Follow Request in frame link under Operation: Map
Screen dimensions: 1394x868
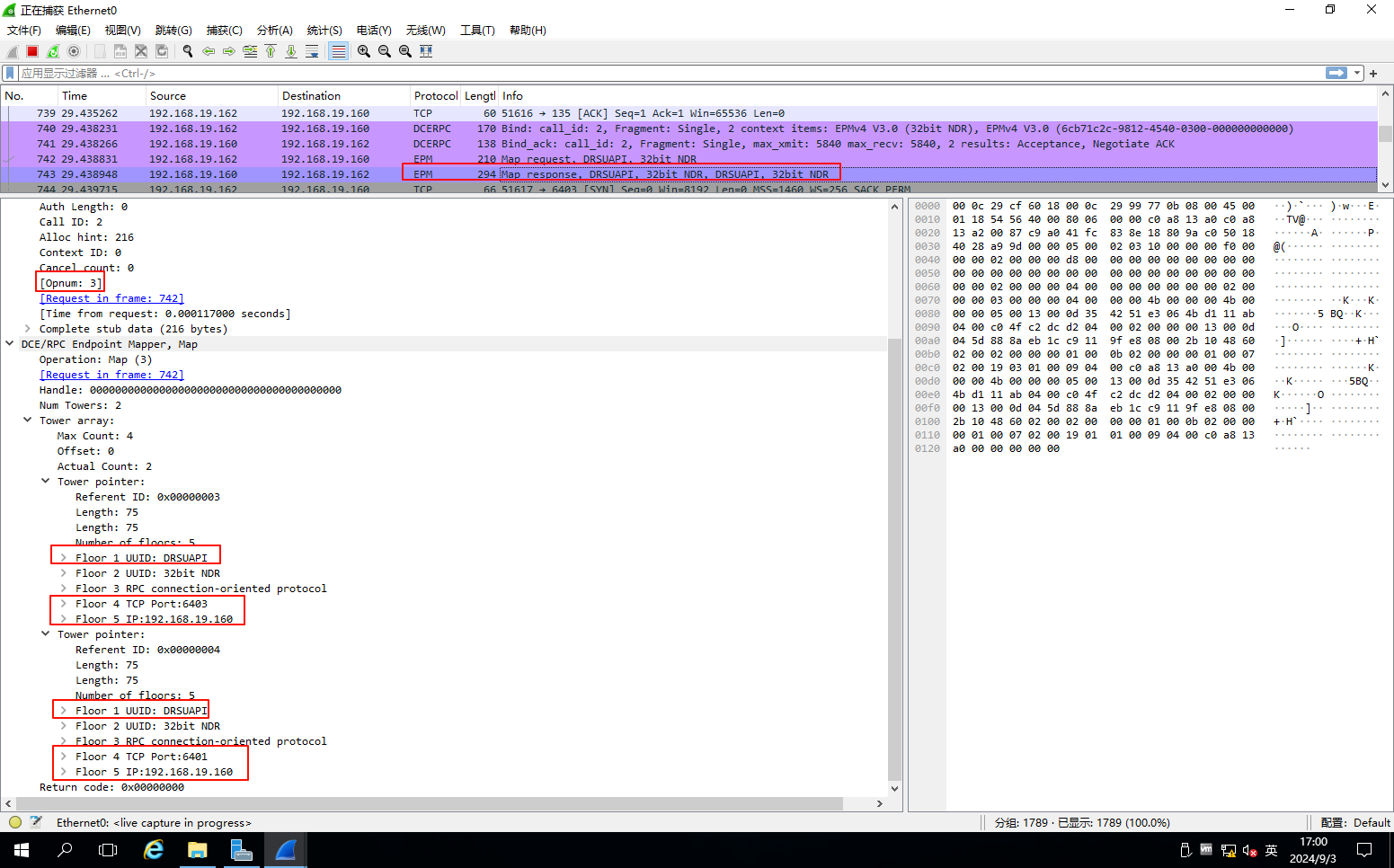click(x=111, y=375)
